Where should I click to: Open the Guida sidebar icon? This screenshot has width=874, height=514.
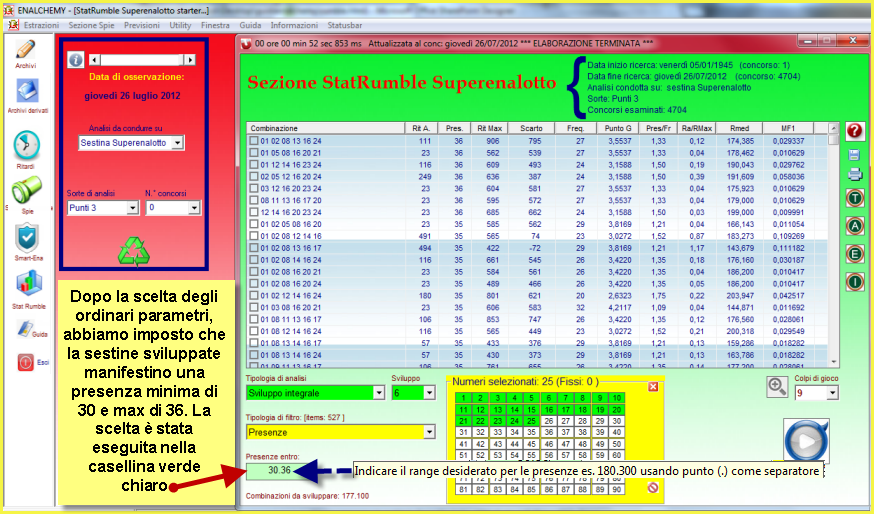point(25,328)
